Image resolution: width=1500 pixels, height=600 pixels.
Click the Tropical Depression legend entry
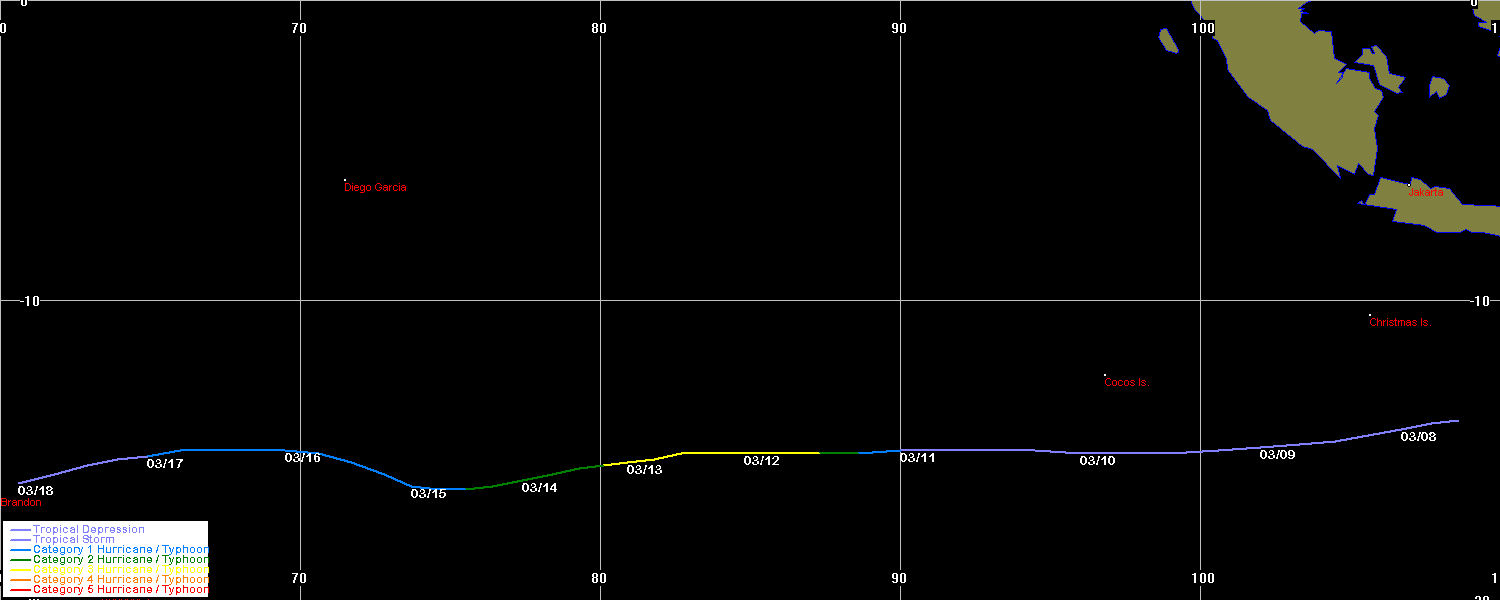click(88, 529)
